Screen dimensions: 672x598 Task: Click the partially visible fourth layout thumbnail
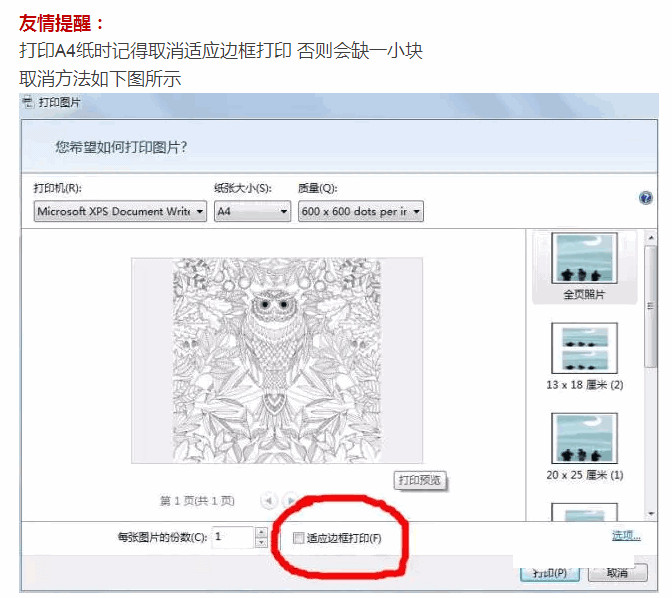click(585, 512)
